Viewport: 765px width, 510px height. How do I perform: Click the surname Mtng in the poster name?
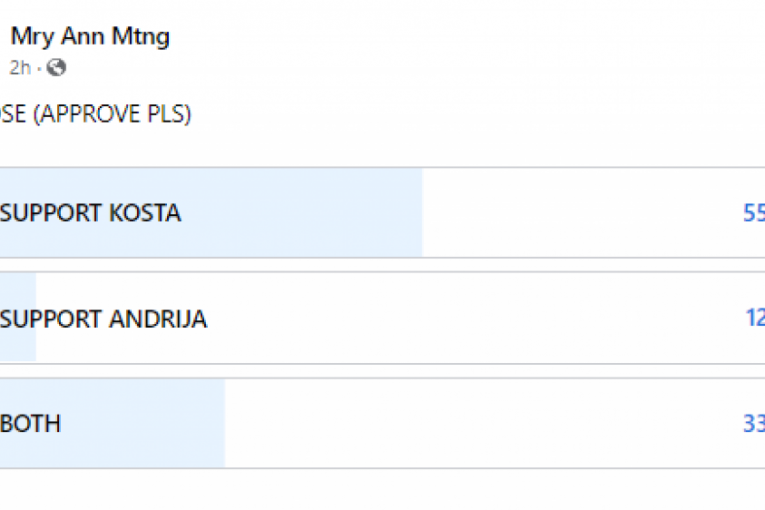tap(142, 37)
